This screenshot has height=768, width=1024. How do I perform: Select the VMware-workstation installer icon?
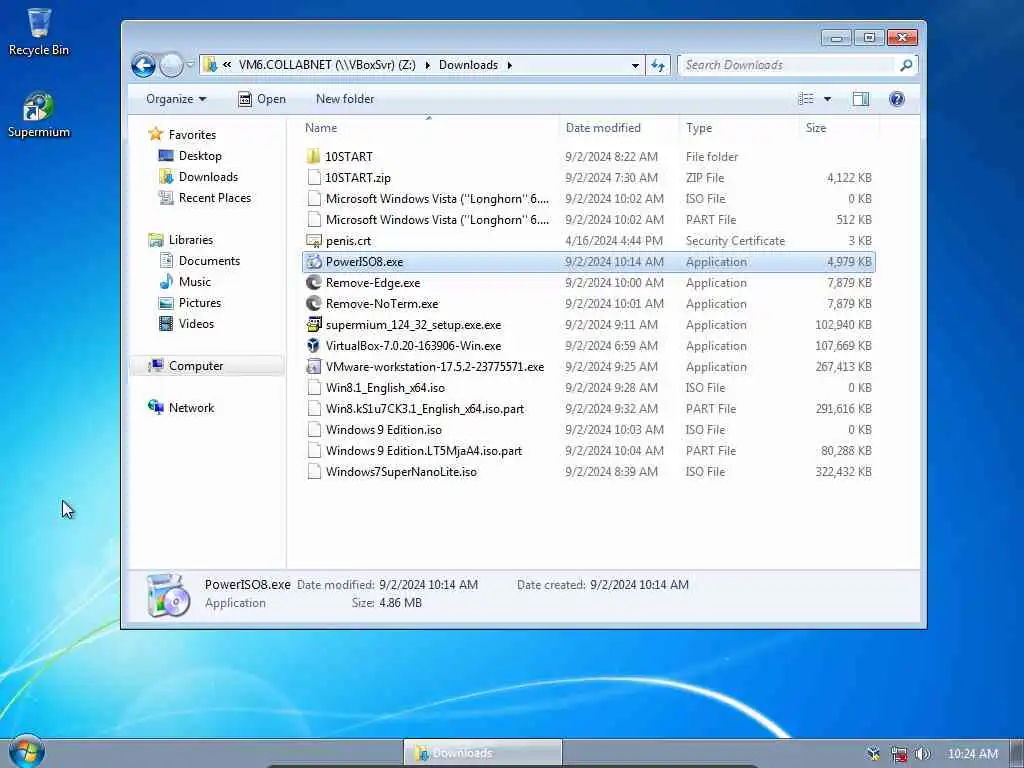pyautogui.click(x=313, y=366)
